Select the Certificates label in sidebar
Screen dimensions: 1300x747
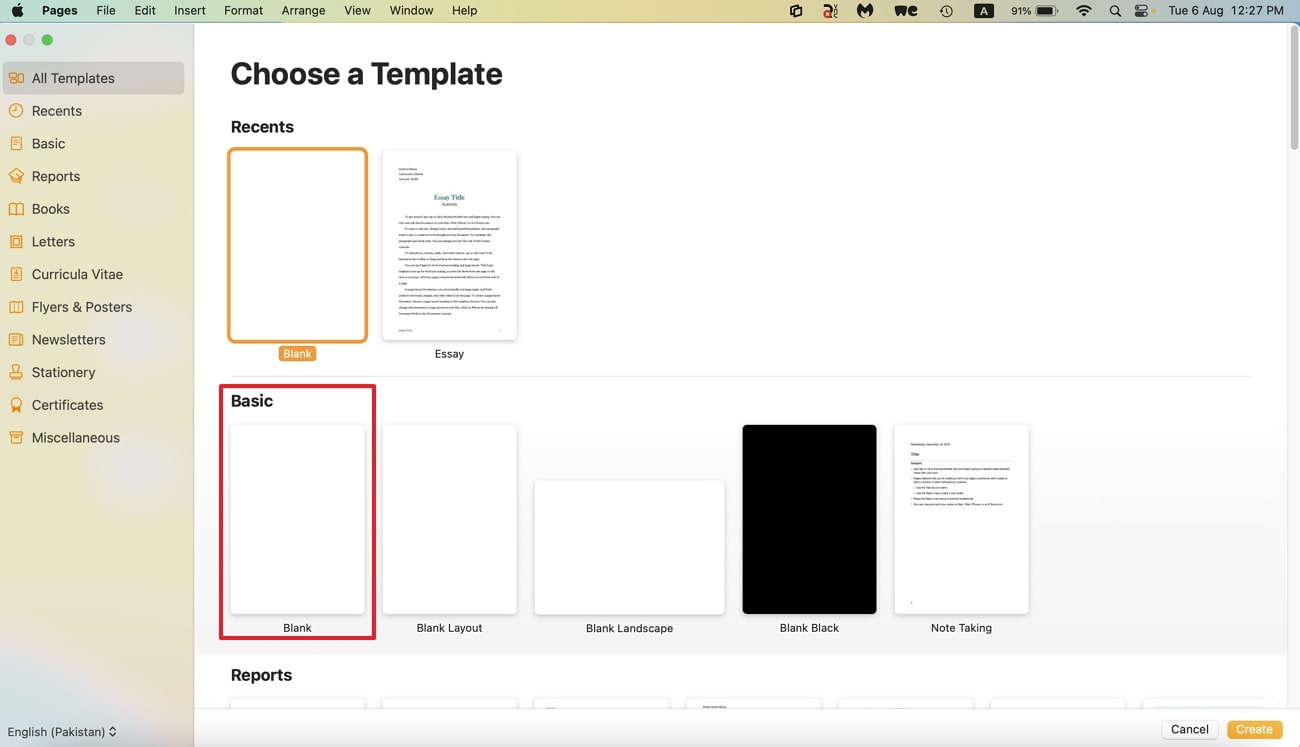coord(68,405)
